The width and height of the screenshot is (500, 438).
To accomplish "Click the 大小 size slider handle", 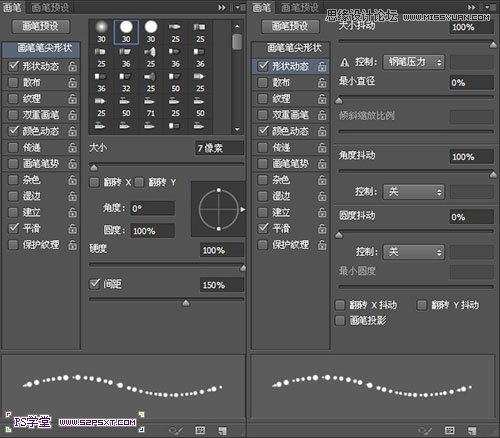I will click(94, 167).
